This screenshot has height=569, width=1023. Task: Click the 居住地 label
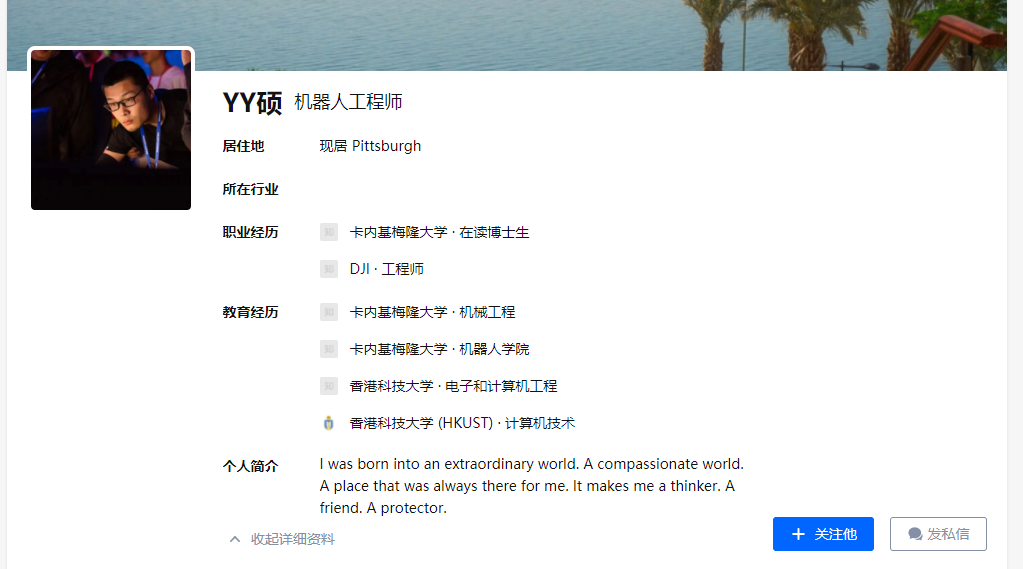click(243, 146)
